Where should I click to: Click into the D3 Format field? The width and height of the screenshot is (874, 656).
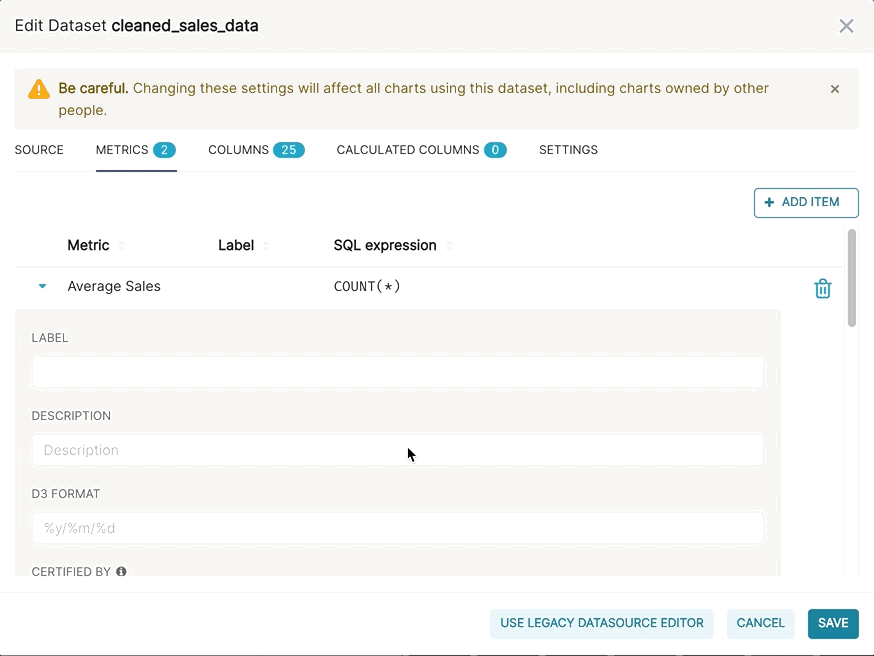(397, 528)
